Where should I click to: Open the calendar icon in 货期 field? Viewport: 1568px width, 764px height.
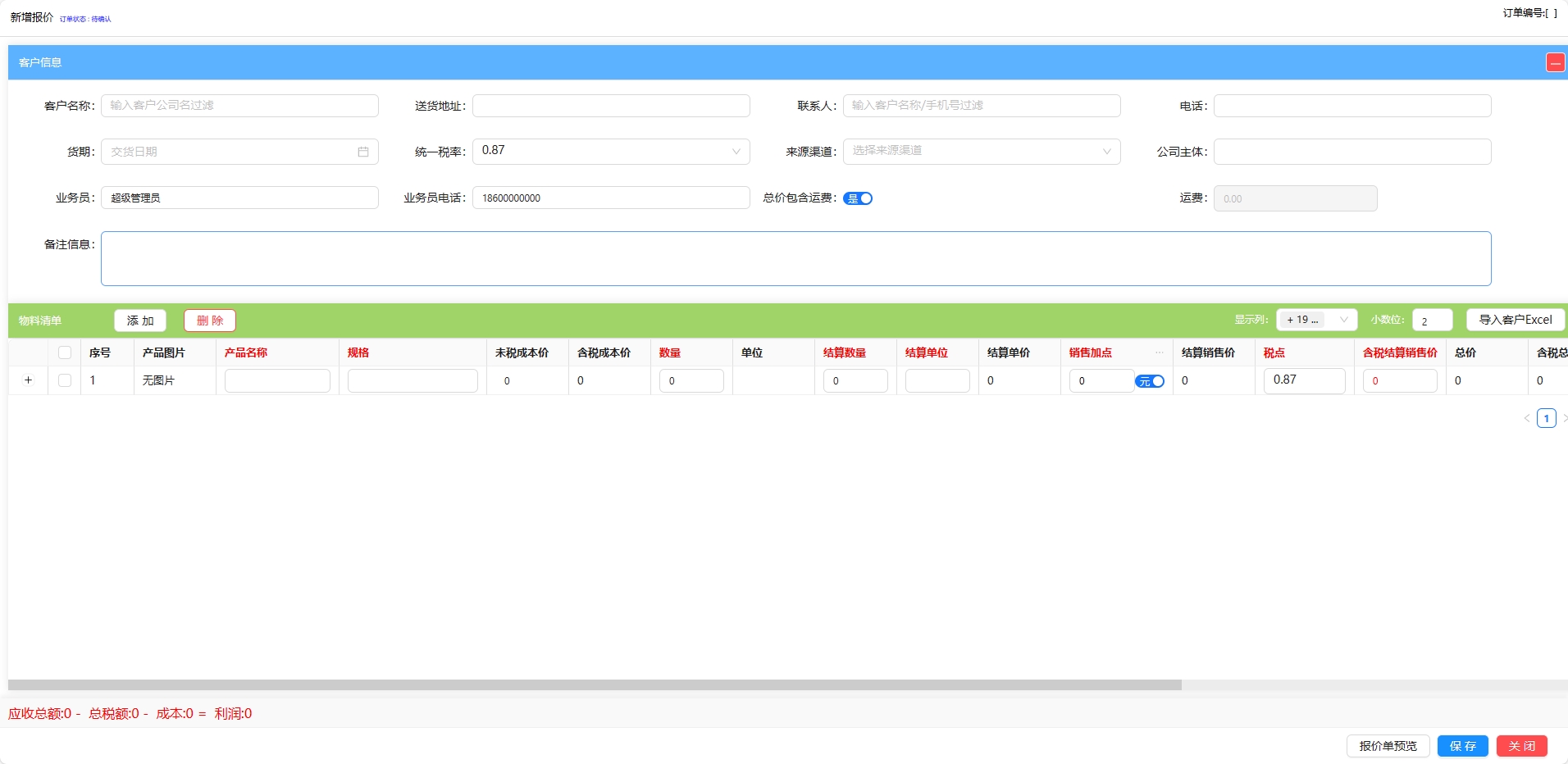(363, 152)
